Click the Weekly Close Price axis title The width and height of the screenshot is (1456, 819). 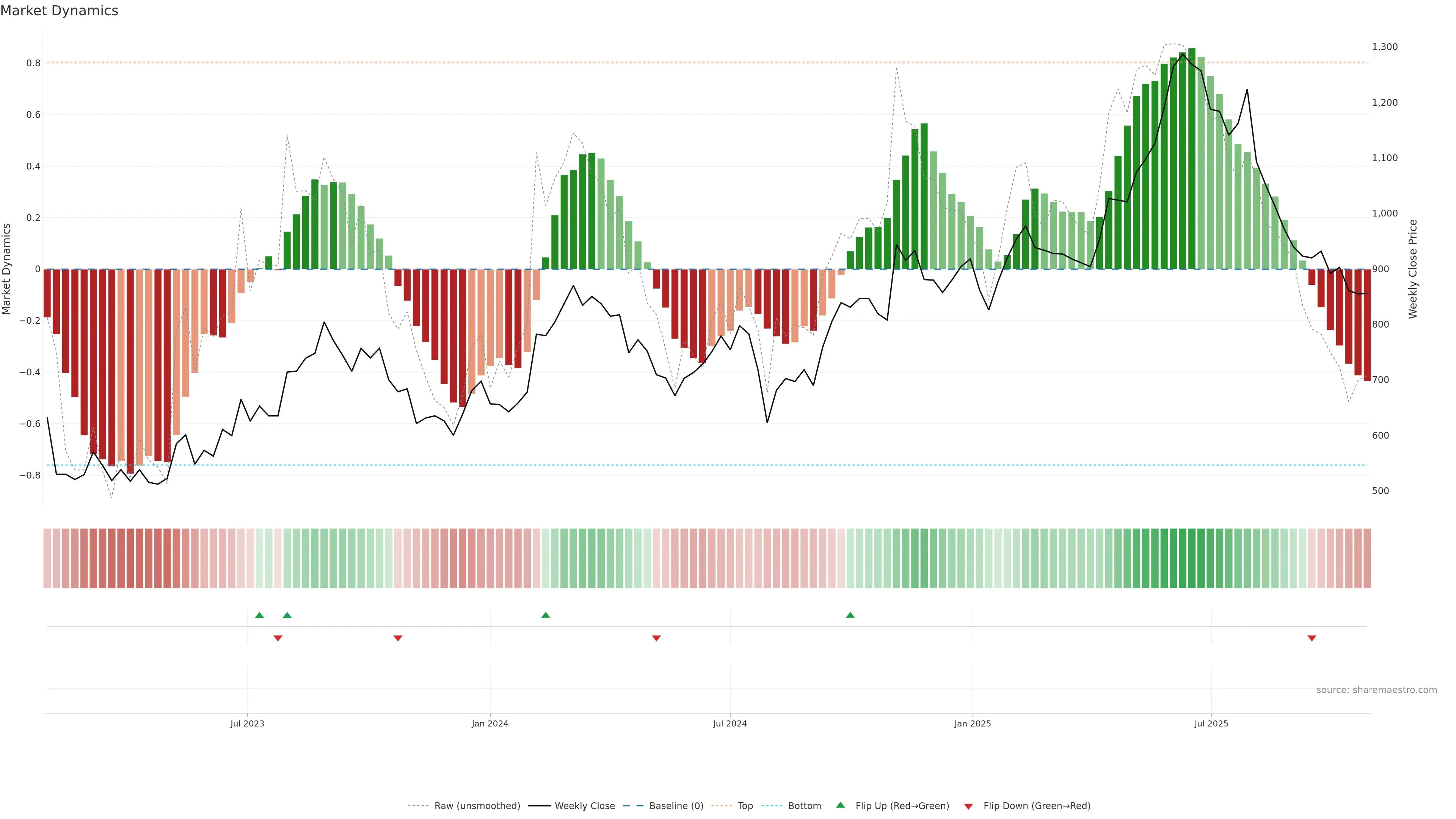pyautogui.click(x=1412, y=269)
